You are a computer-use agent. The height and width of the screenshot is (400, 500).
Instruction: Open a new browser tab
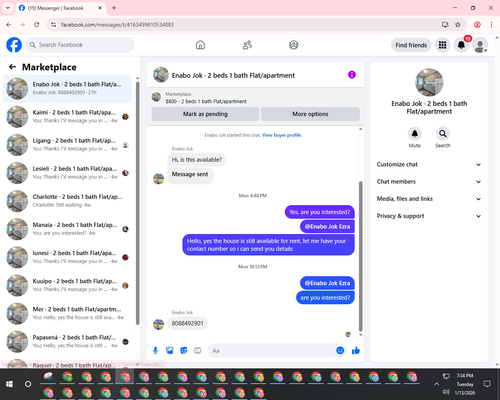tap(114, 8)
